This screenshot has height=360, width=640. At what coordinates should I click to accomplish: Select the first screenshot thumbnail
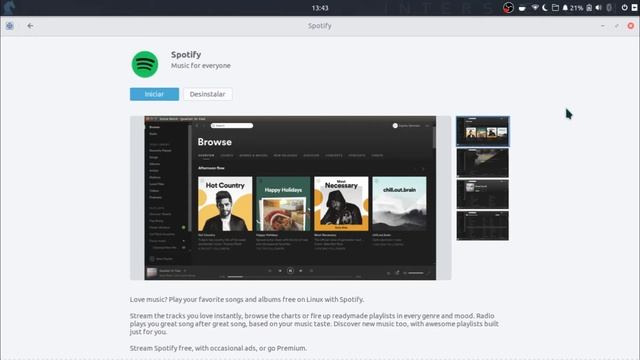pyautogui.click(x=482, y=131)
